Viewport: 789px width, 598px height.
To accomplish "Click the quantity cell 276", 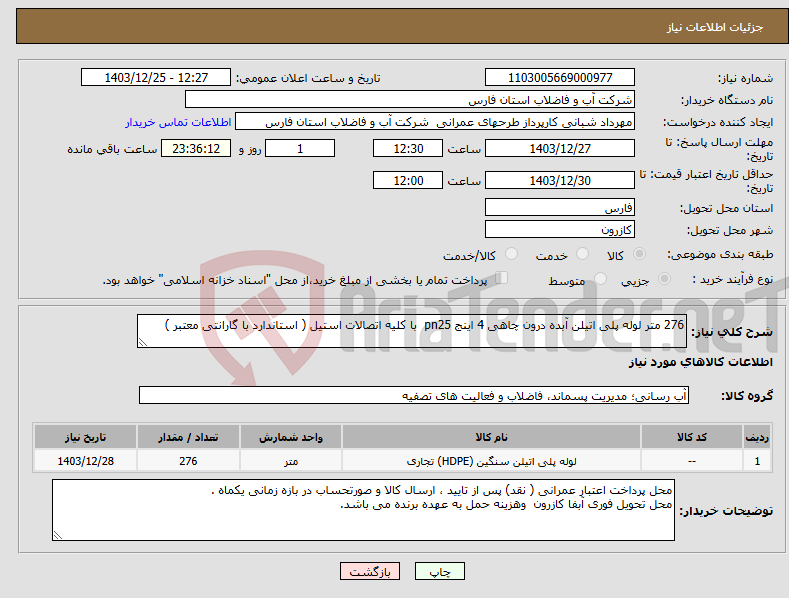I will point(188,461).
